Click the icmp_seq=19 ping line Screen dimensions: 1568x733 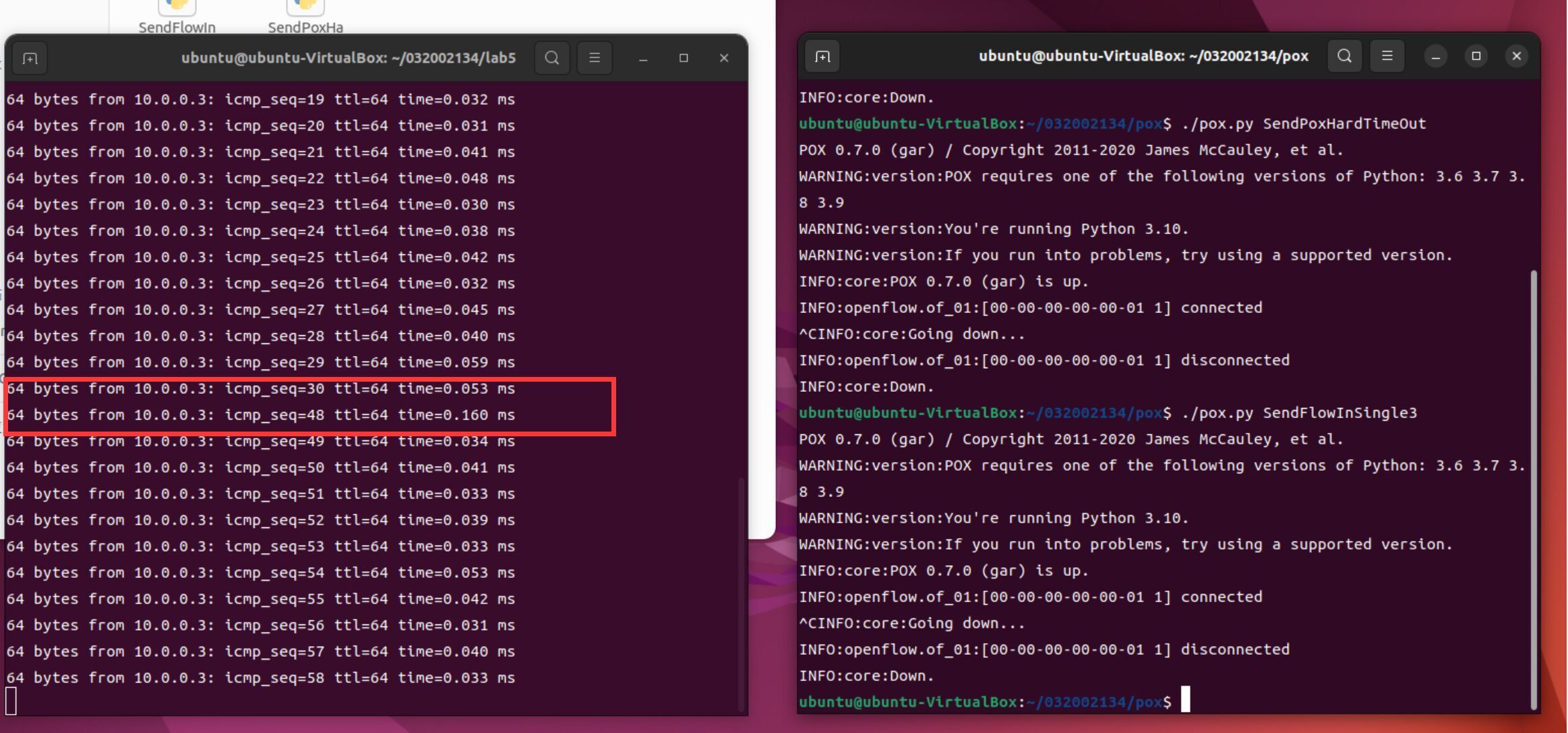(x=261, y=100)
